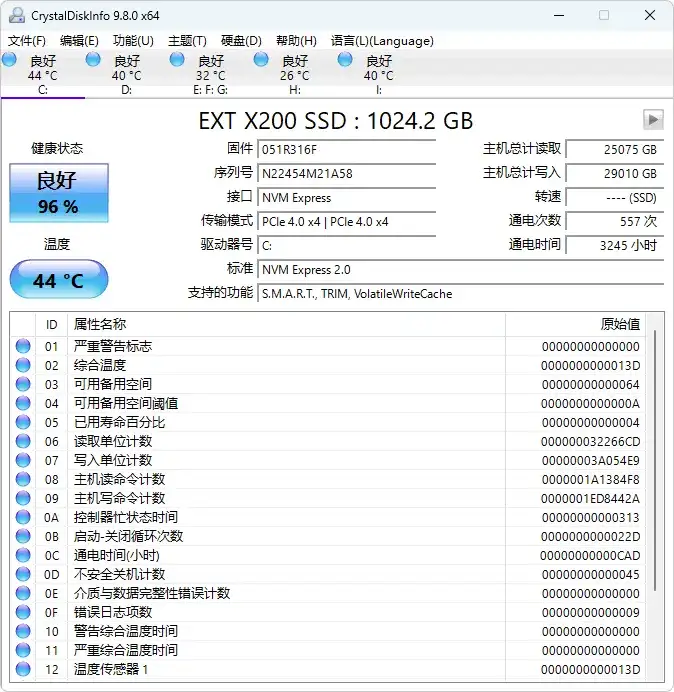674x692 pixels.
Task: Click the 良好 96 % health status button
Action: pyautogui.click(x=59, y=193)
